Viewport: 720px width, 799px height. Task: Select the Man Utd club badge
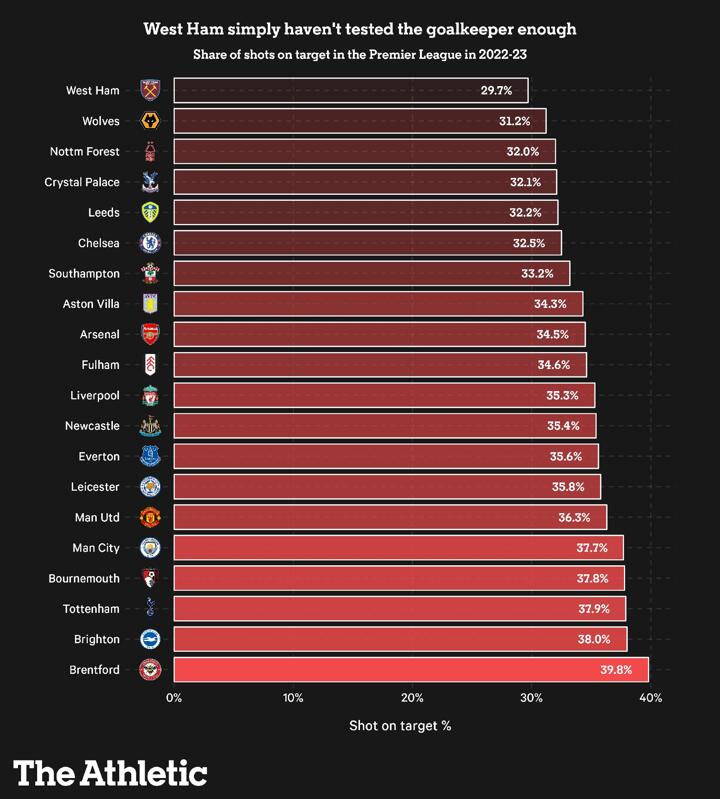pyautogui.click(x=150, y=517)
